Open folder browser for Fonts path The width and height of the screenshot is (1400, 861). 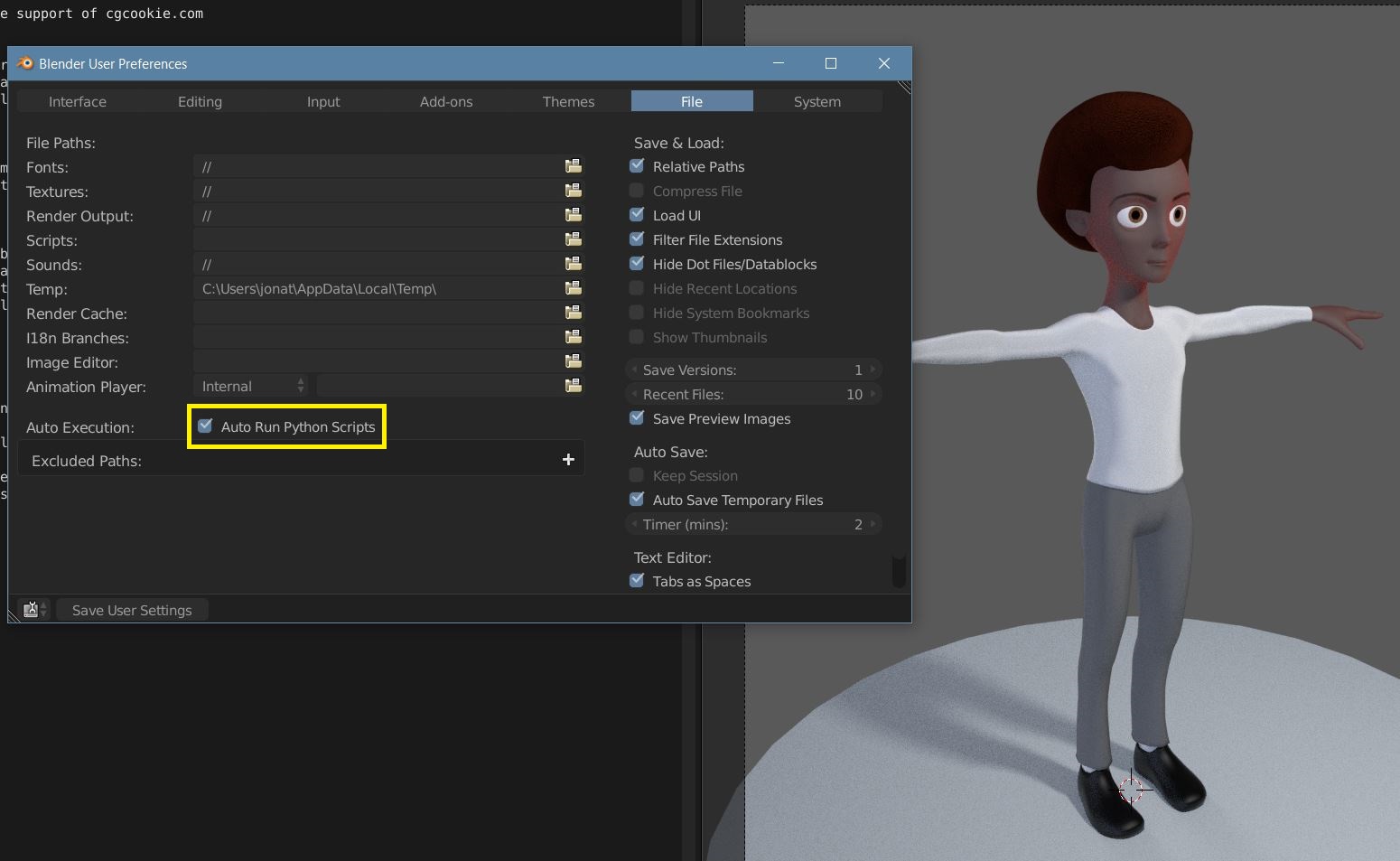coord(573,166)
